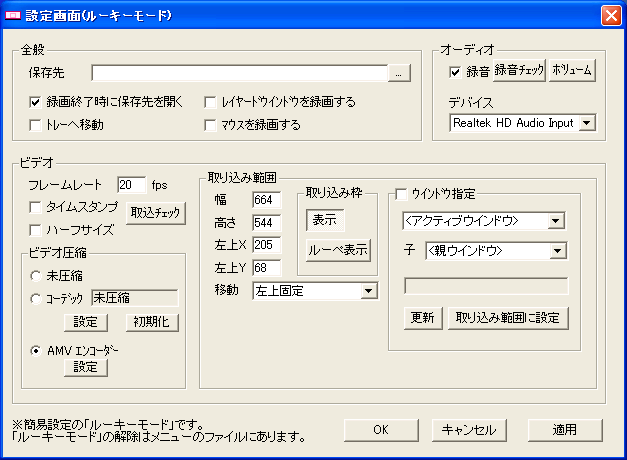627x460 pixels.
Task: Open the 設定 button under AMV エンコーダー
Action: pyautogui.click(x=86, y=367)
